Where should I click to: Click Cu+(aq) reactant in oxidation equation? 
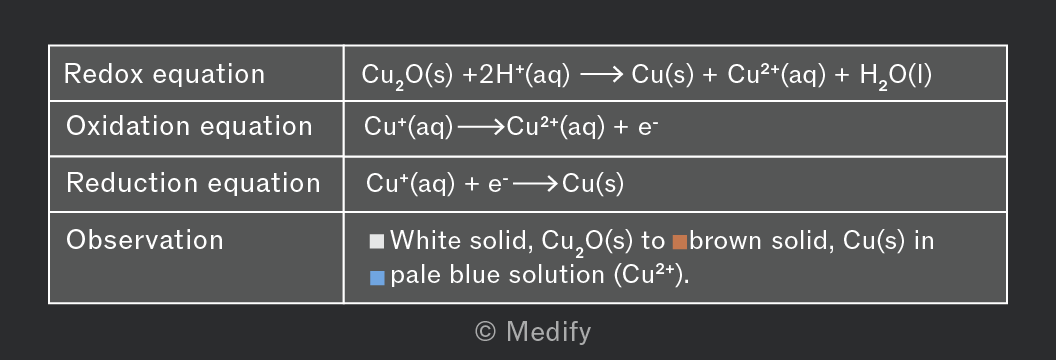coord(409,127)
